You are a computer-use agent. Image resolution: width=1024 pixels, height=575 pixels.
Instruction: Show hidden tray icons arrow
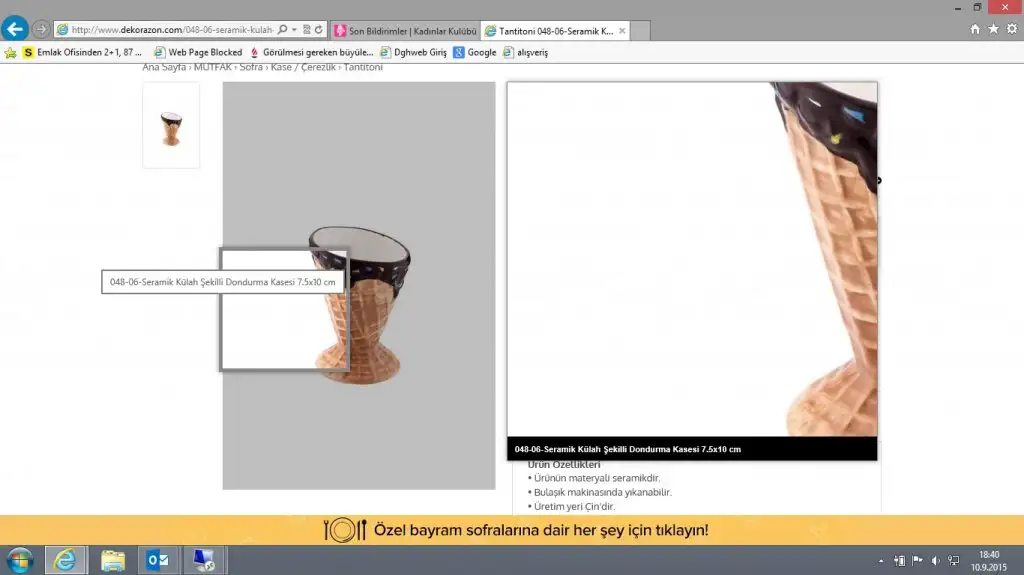(880, 560)
